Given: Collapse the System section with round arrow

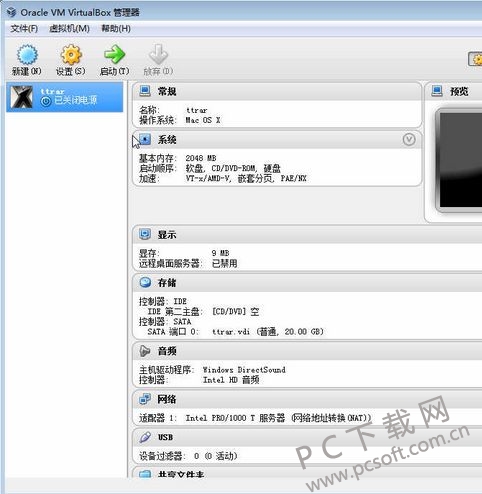Looking at the screenshot, I should click(409, 139).
